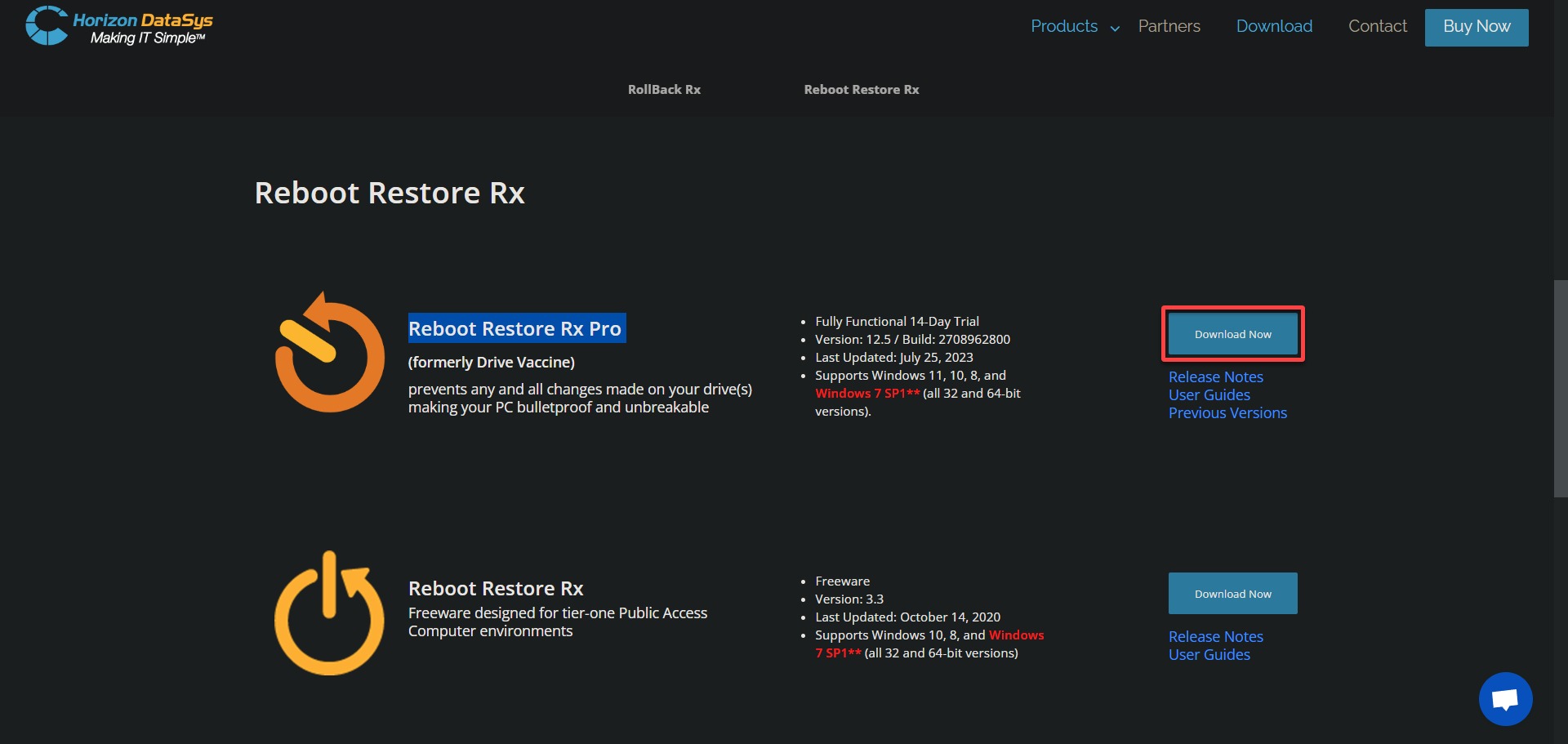The width and height of the screenshot is (1568, 744).
Task: Open the Download menu item
Action: click(x=1274, y=26)
